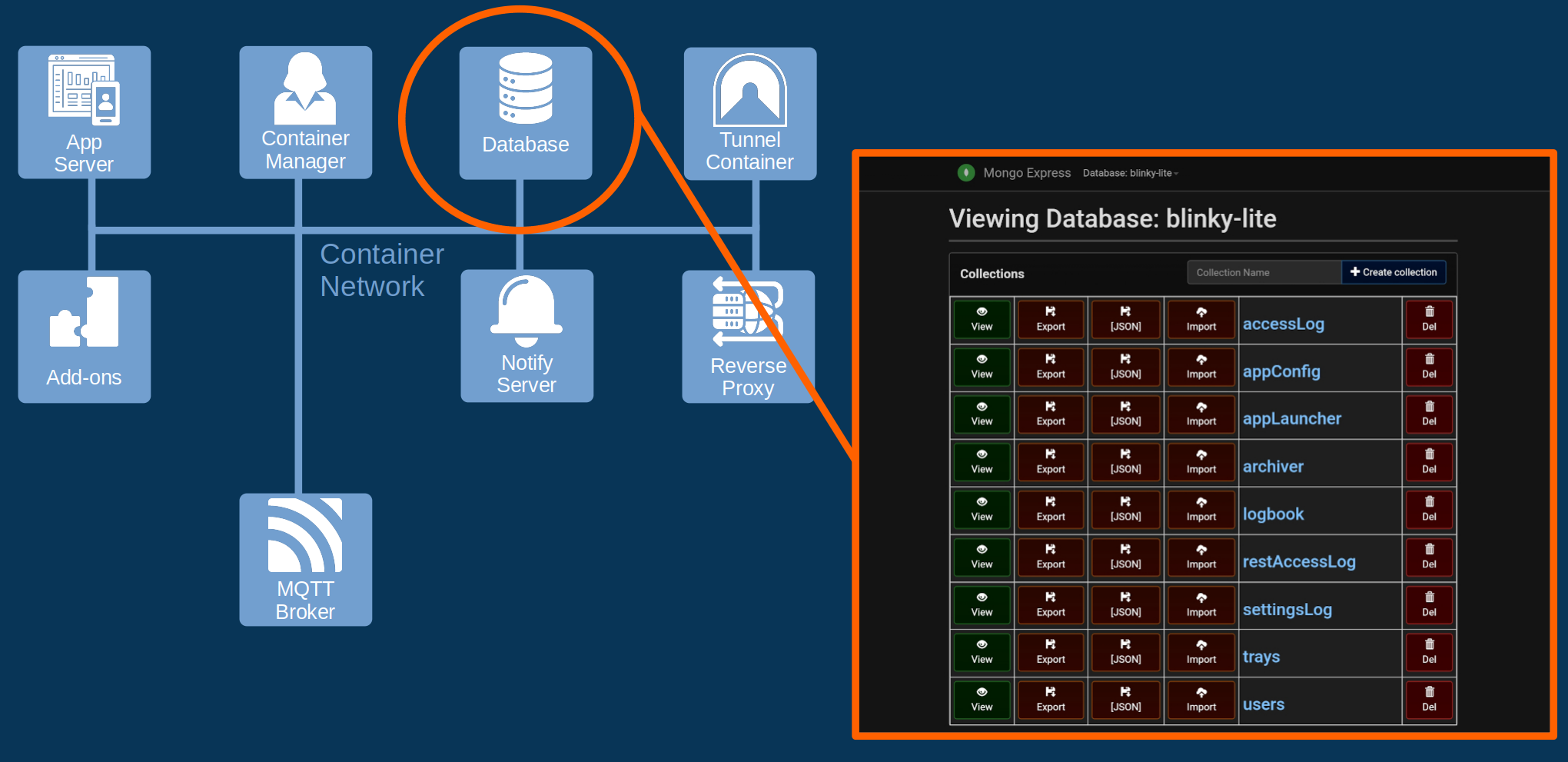The width and height of the screenshot is (1568, 762).
Task: View the logbook collection
Action: (982, 511)
